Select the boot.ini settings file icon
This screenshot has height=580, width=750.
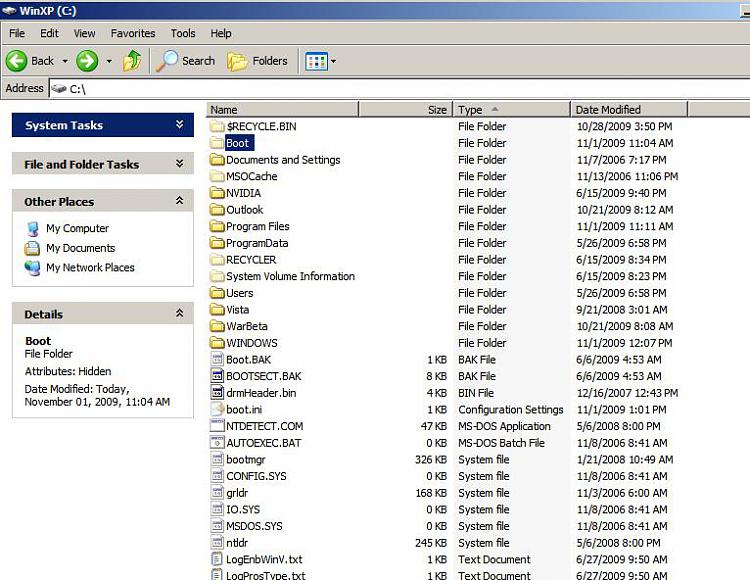tap(217, 409)
